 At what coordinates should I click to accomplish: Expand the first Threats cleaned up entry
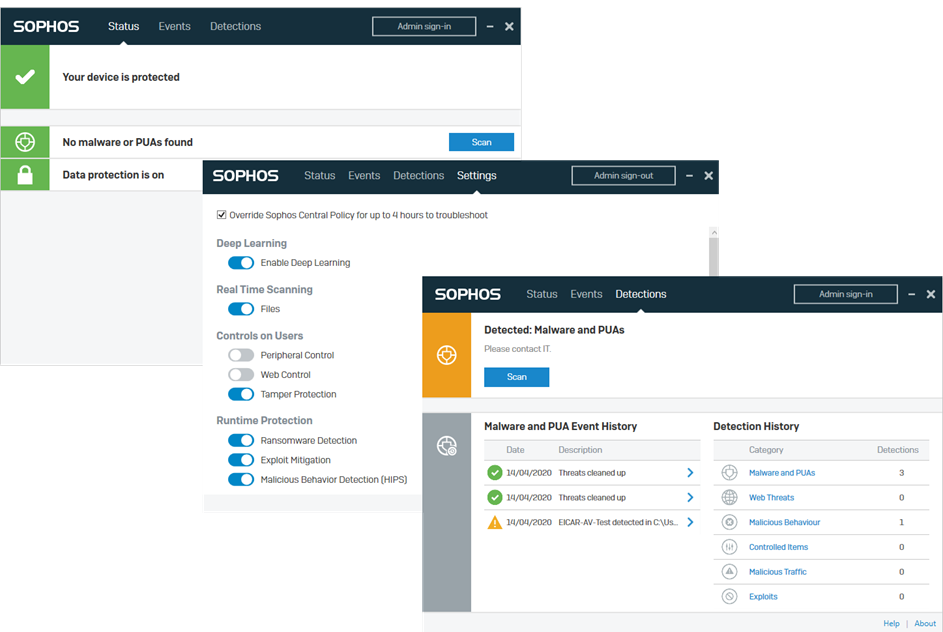(690, 473)
